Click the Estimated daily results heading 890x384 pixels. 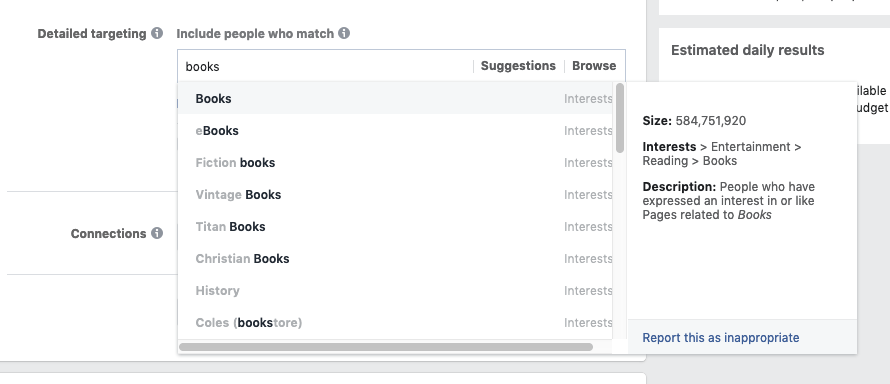tap(747, 50)
